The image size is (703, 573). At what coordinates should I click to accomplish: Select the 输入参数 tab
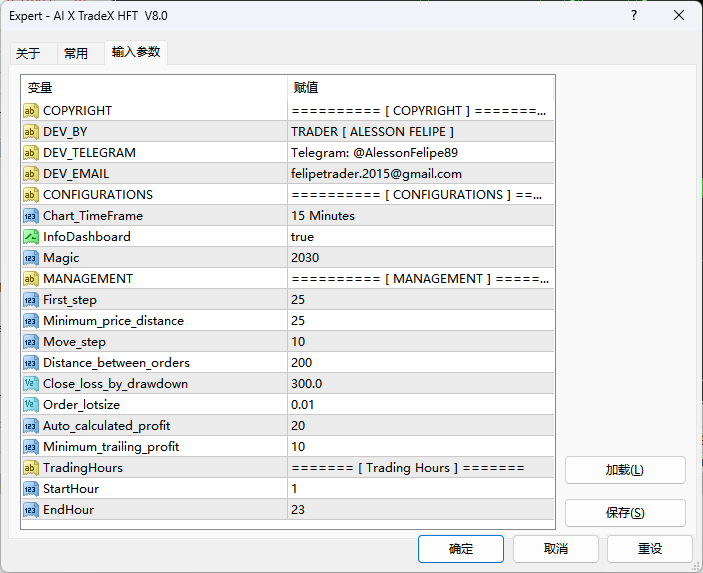[136, 53]
